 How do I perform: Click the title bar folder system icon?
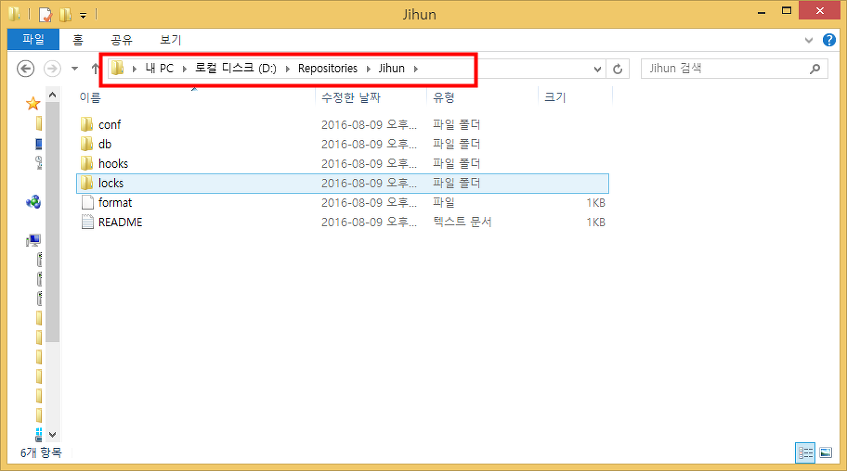[15, 14]
